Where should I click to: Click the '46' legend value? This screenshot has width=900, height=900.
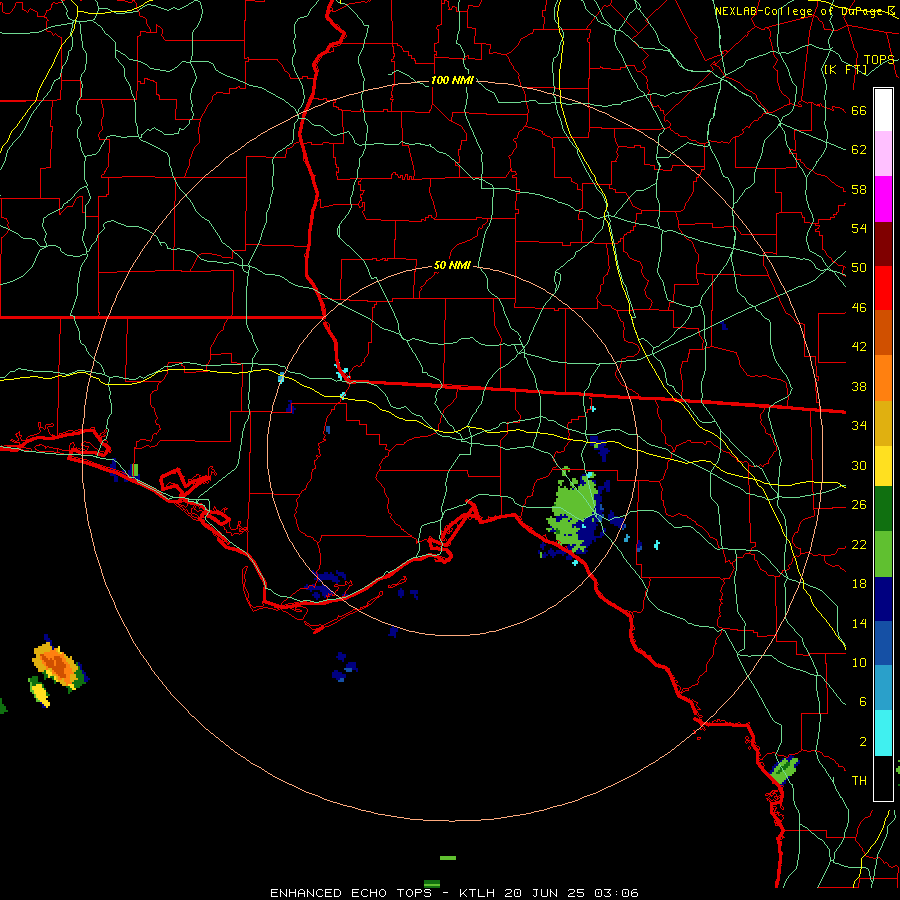pos(859,308)
